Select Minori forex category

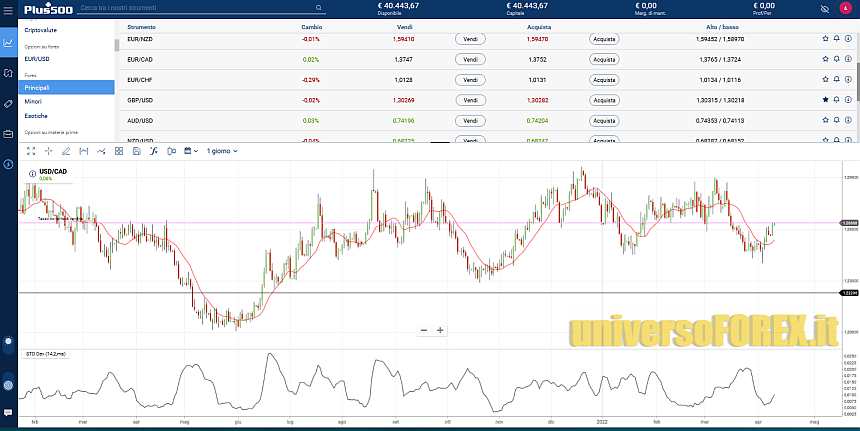coord(33,102)
